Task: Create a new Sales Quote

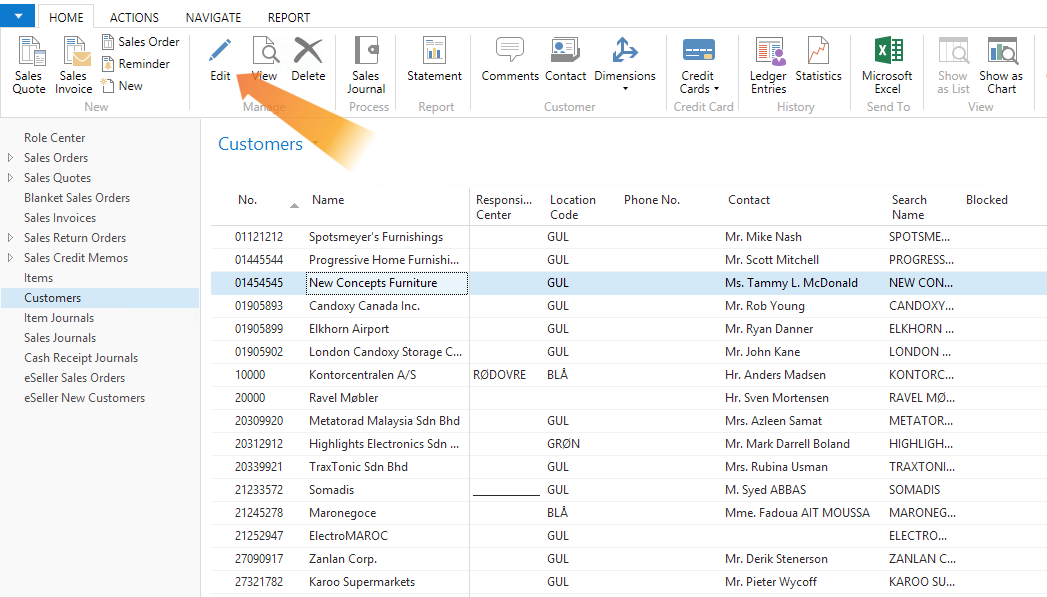Action: 29,65
